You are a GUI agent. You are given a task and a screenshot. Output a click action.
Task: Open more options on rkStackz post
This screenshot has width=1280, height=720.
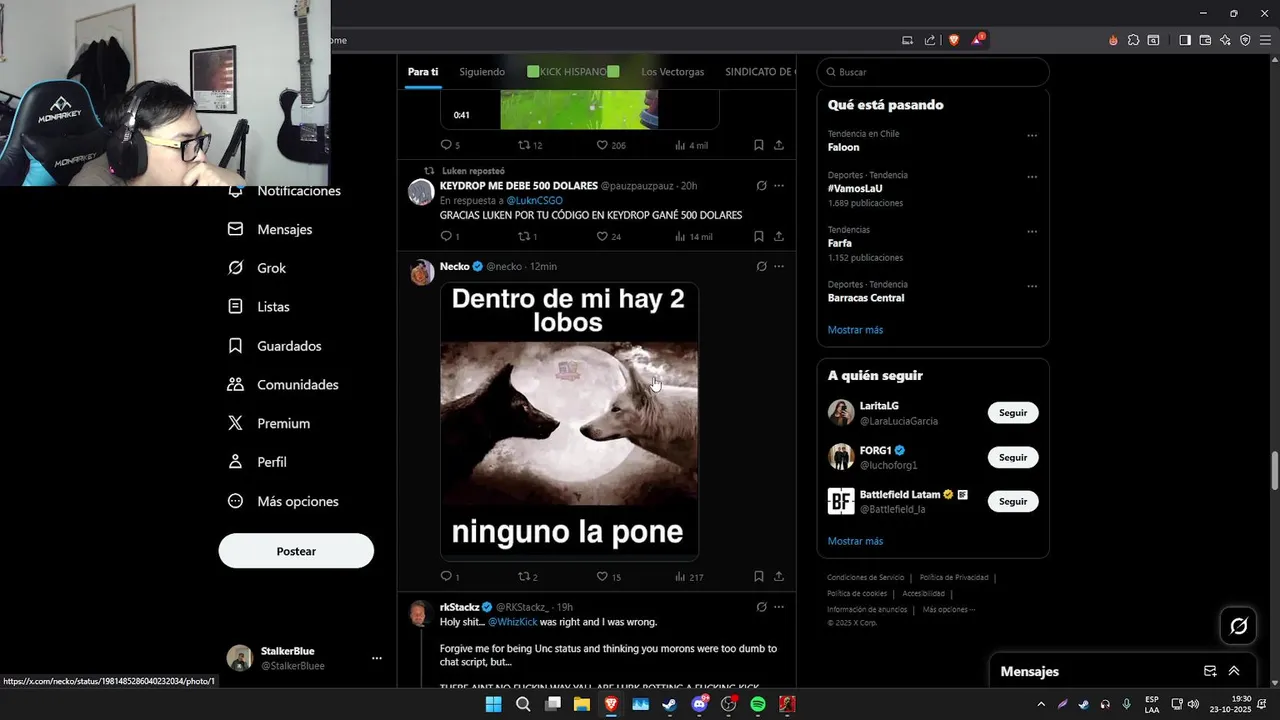click(779, 607)
